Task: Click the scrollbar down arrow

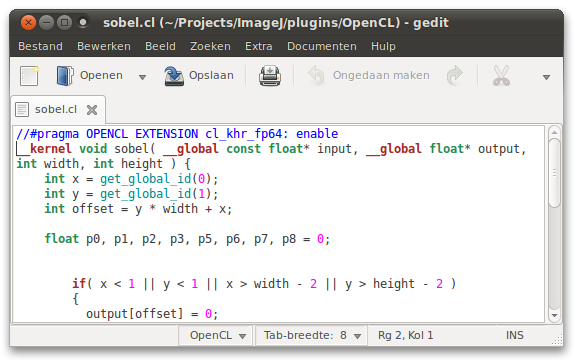Action: 554,315
